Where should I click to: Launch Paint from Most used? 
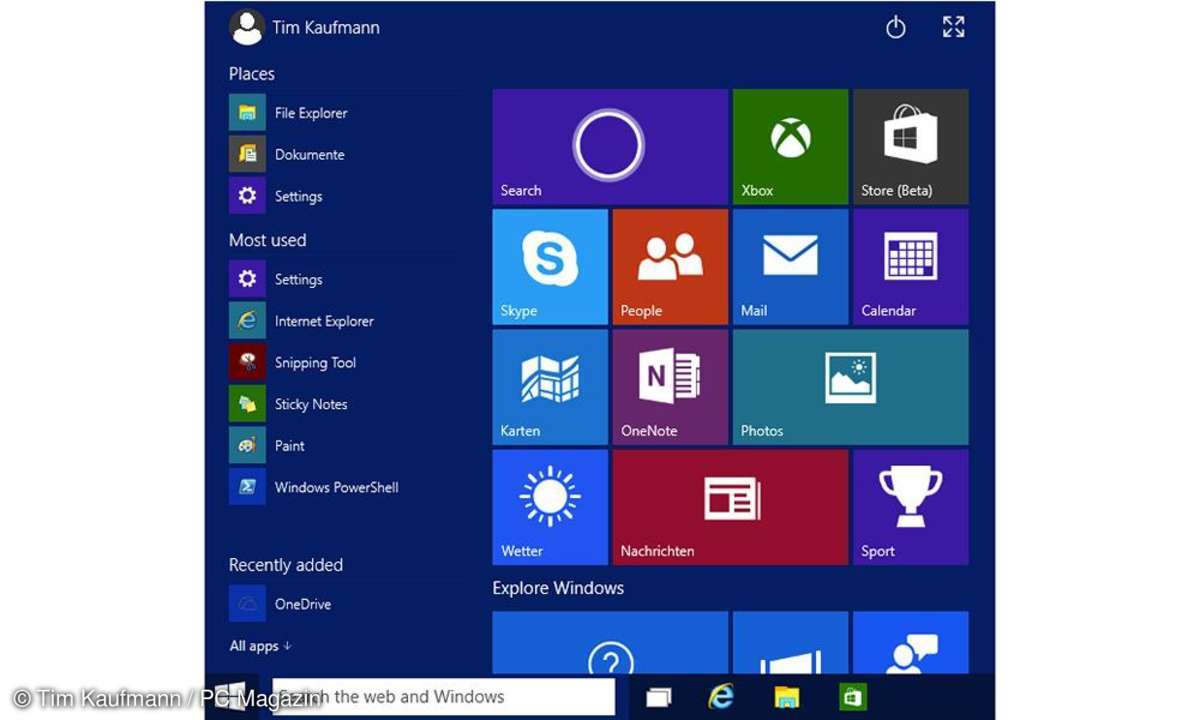point(268,446)
